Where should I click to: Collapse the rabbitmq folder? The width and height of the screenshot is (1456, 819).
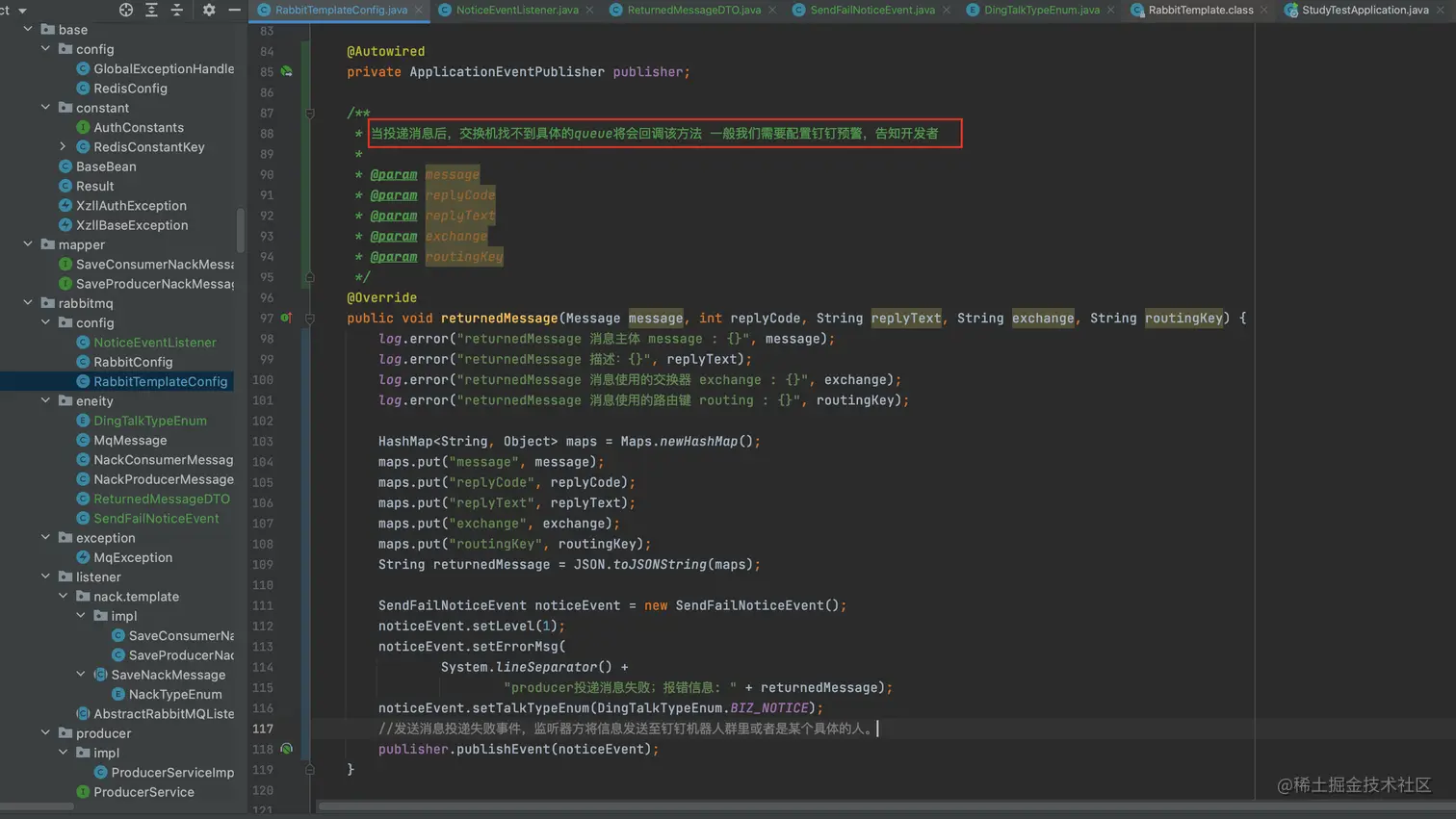(28, 303)
